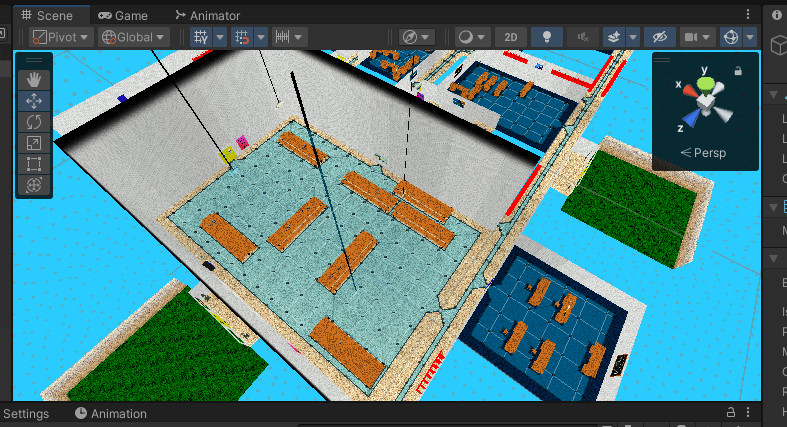Toggle scene visibility eye icon

click(x=658, y=37)
